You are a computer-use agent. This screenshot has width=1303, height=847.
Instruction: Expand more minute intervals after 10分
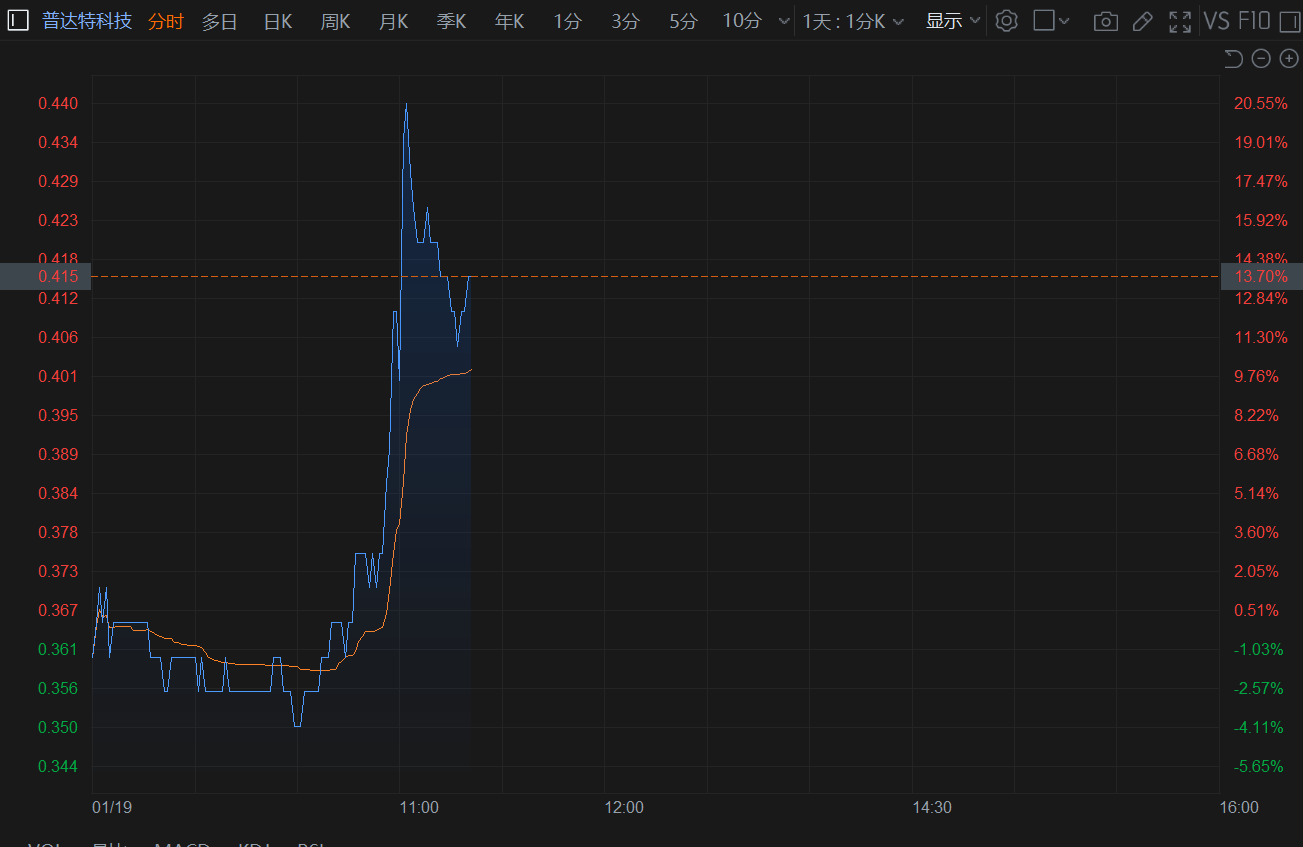[x=781, y=21]
